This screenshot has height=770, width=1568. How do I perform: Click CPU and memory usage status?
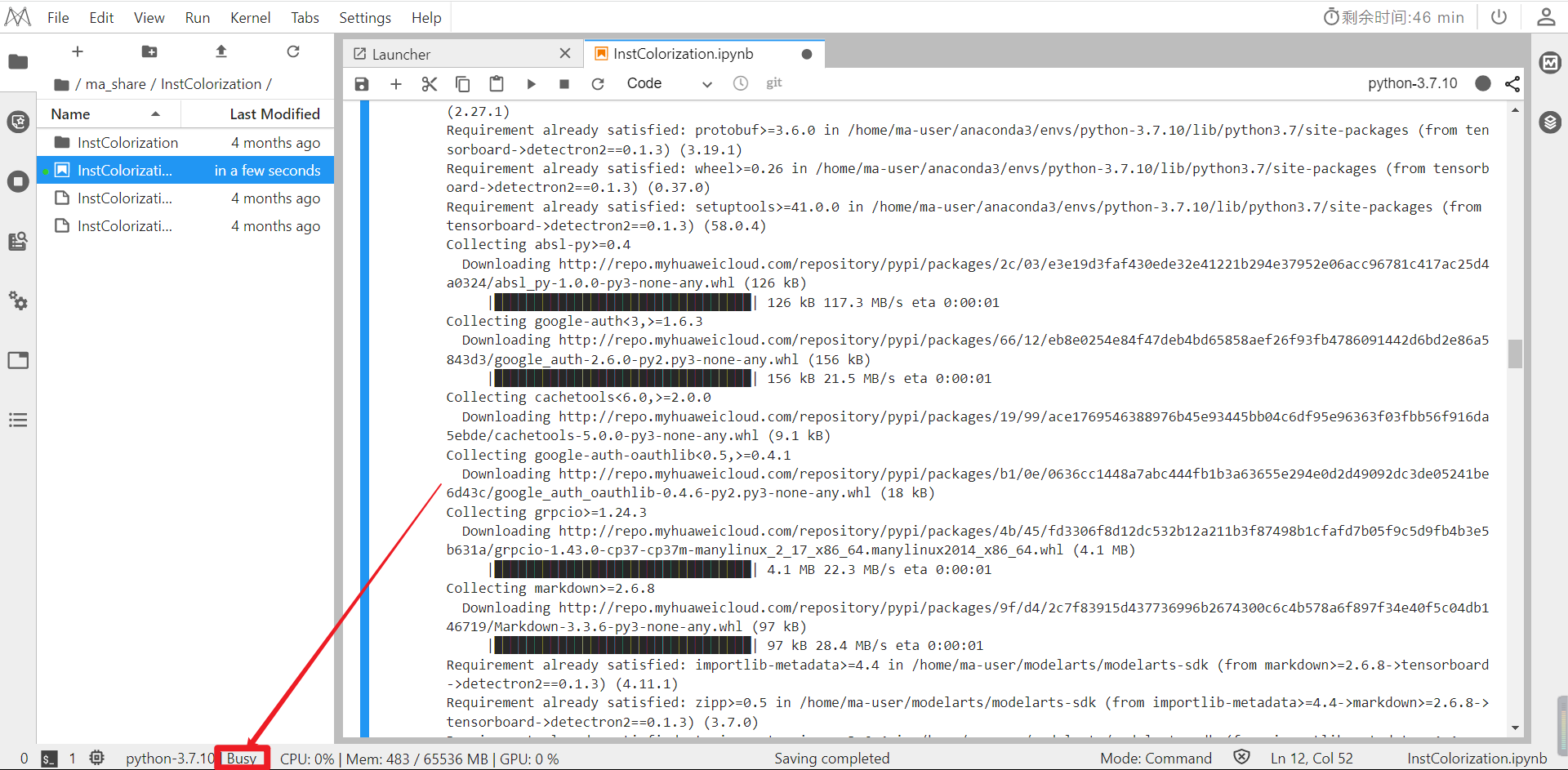(x=420, y=759)
